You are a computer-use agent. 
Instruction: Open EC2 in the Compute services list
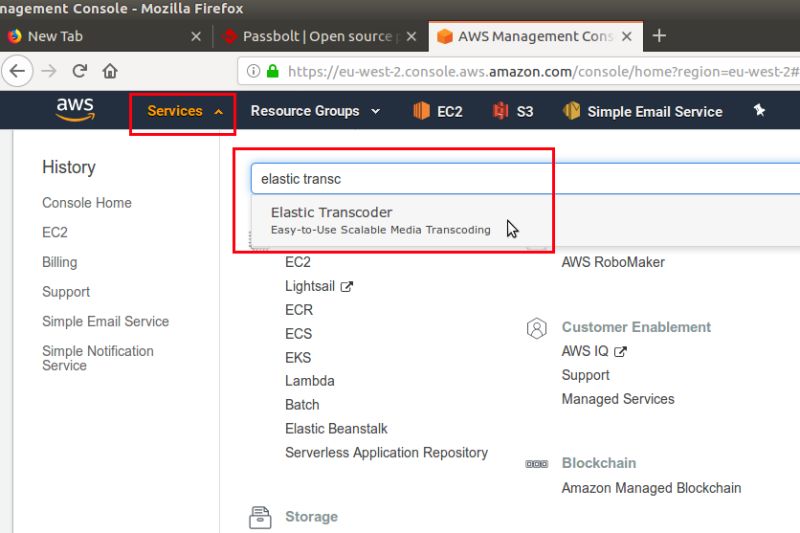point(297,262)
